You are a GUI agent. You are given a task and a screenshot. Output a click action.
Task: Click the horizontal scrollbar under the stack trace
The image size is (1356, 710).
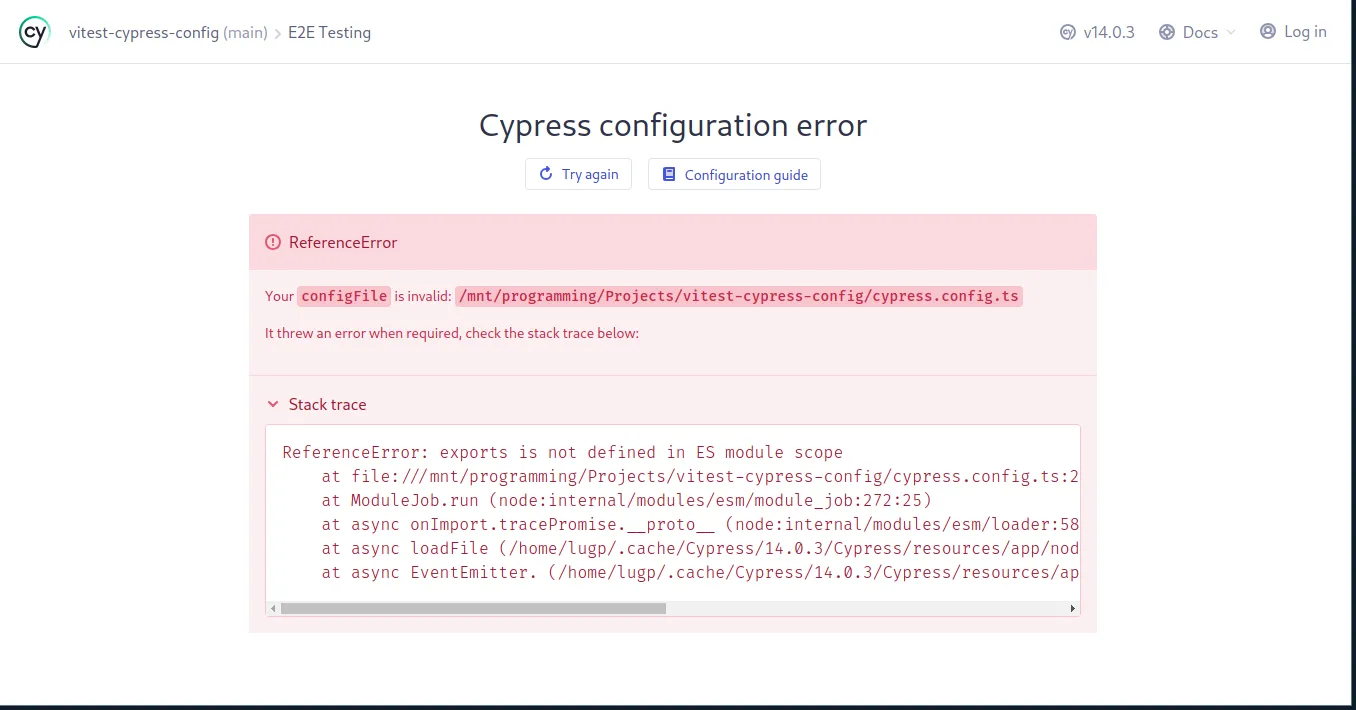click(473, 607)
